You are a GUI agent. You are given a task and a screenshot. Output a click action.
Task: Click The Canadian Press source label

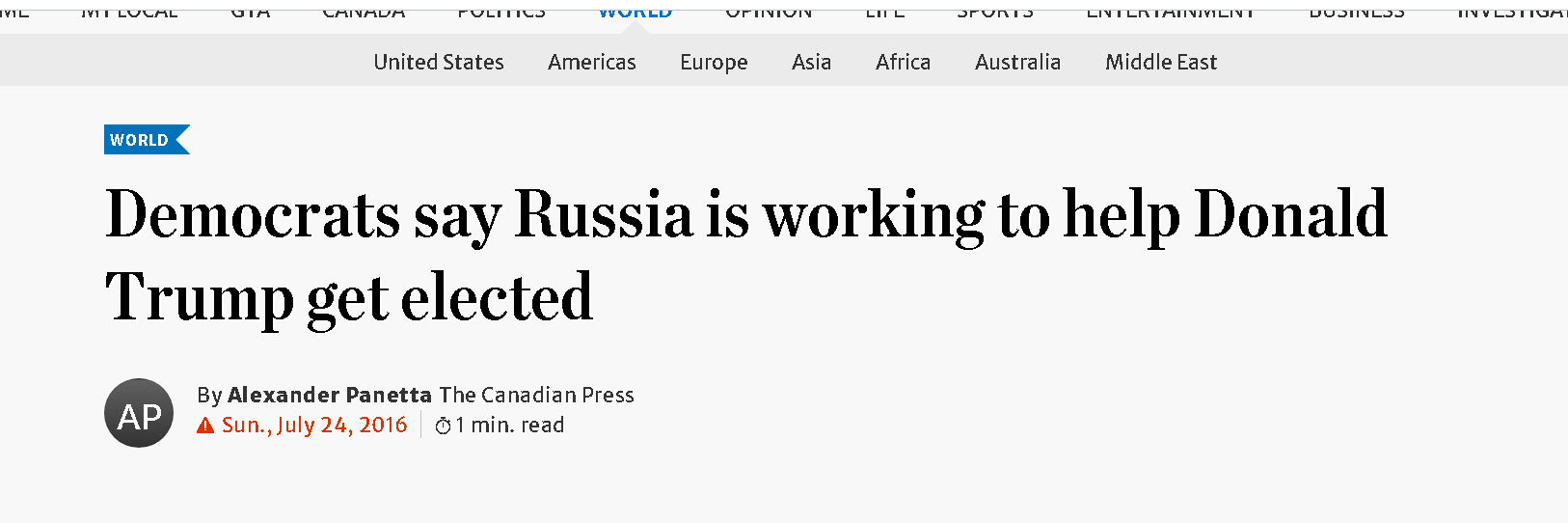pos(537,395)
